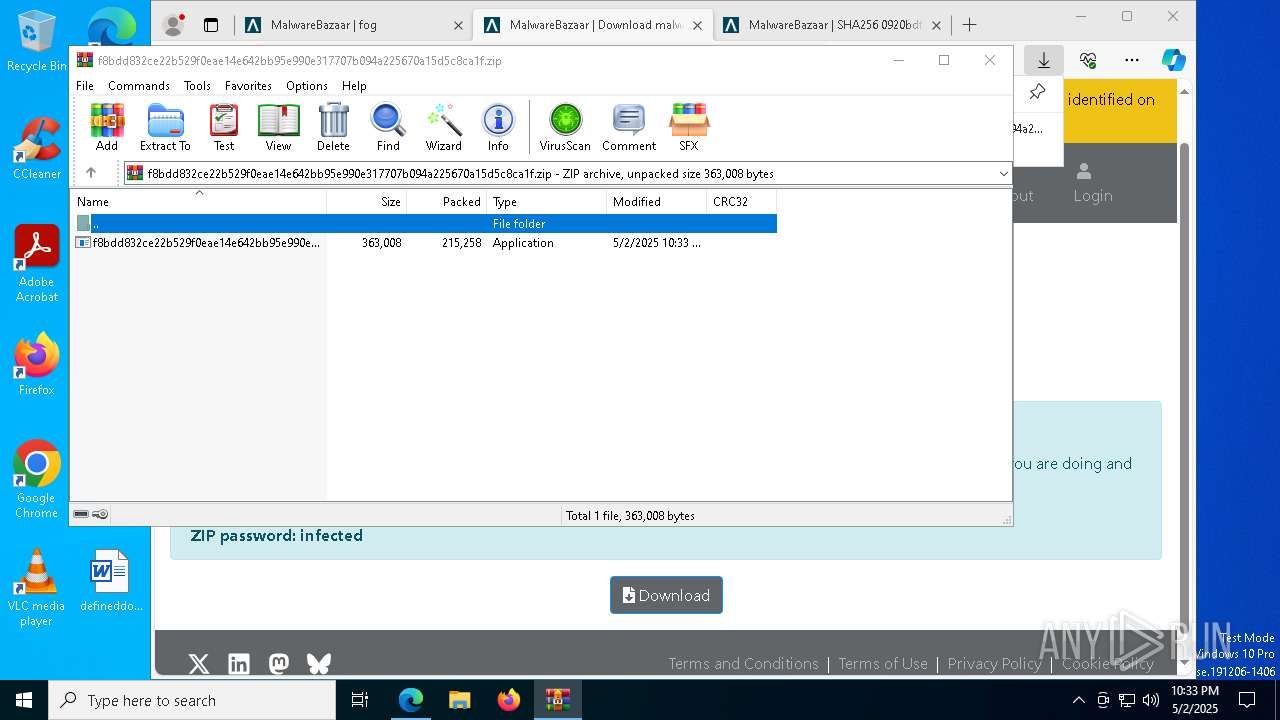Show archive Info
1280x720 pixels.
tap(498, 127)
